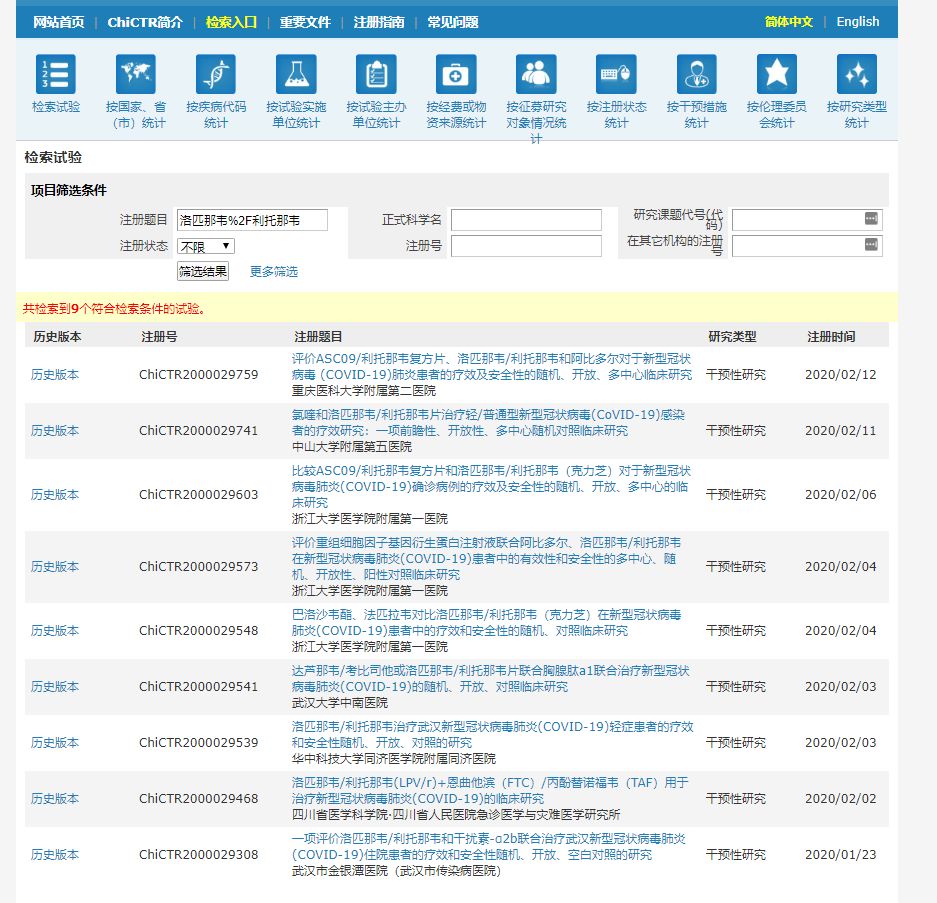Click sponsor text 重庆医科大学附属第二医院

pos(363,391)
